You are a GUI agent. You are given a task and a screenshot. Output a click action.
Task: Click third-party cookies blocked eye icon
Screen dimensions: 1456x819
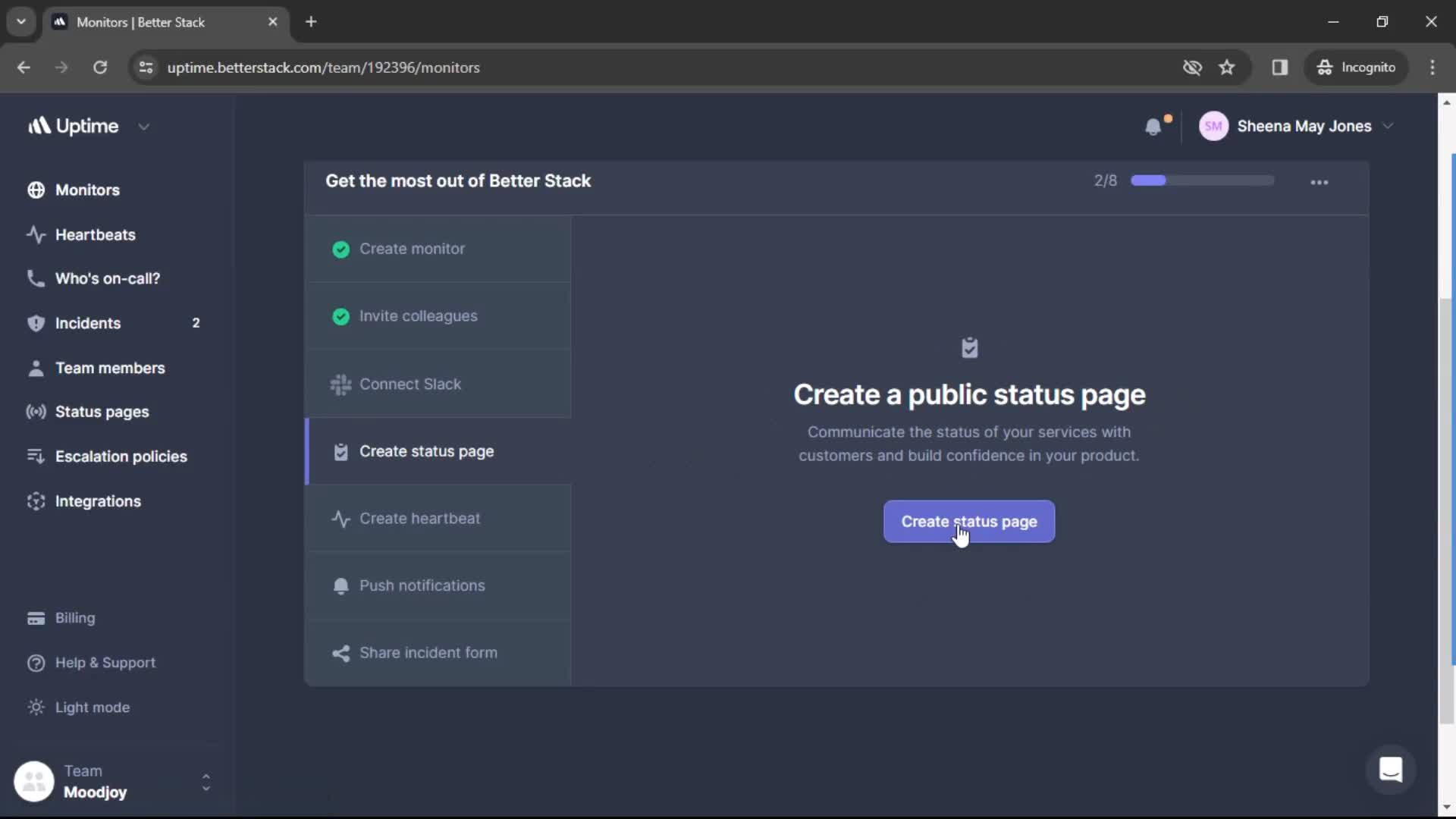pos(1192,67)
